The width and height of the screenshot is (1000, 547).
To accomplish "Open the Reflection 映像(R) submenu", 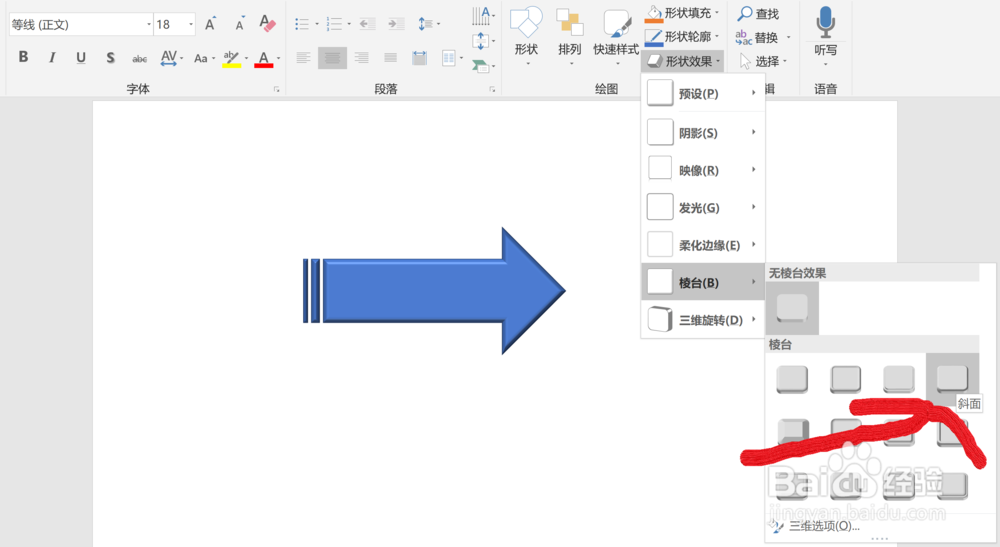I will pyautogui.click(x=703, y=170).
